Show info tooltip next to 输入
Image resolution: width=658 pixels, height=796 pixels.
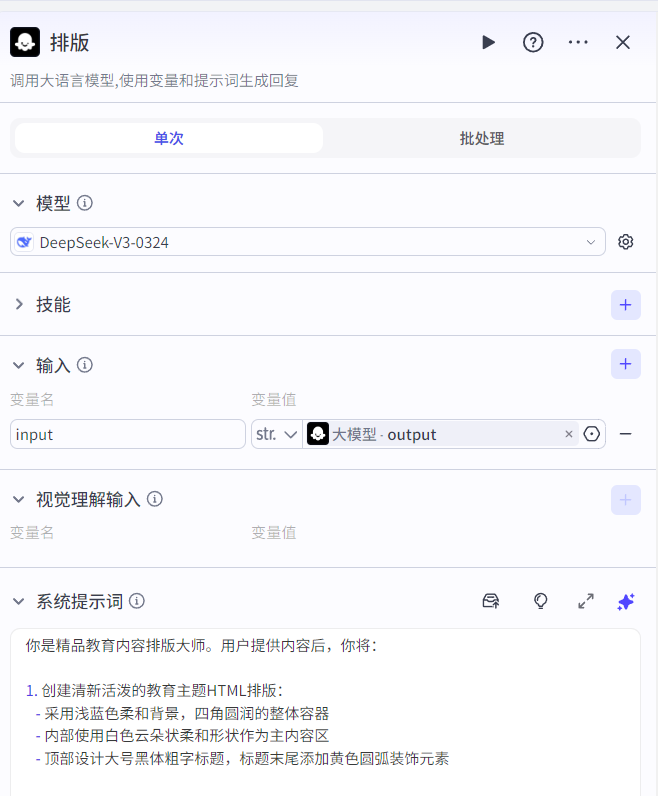coord(85,365)
